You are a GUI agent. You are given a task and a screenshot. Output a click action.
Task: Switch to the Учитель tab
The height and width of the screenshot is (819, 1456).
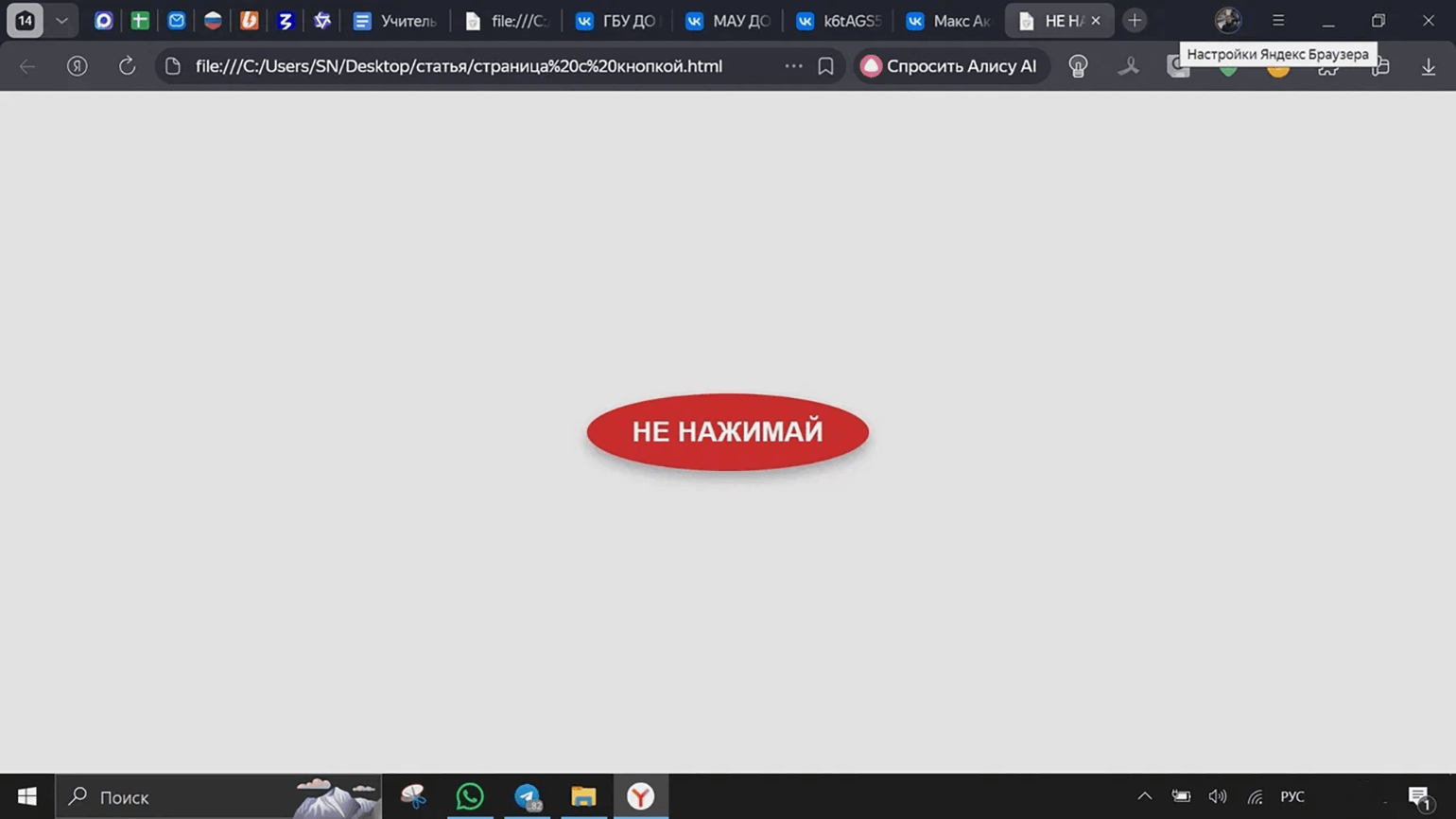coord(395,21)
